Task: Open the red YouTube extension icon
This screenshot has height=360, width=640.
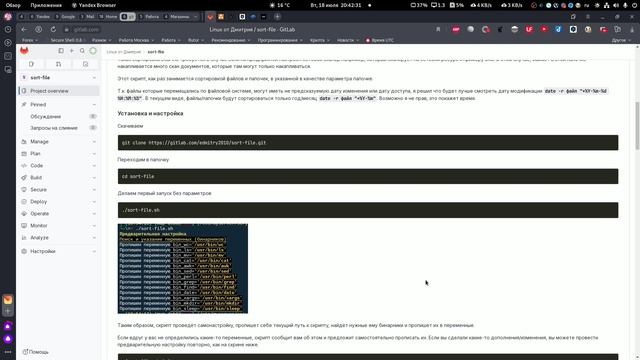Action: click(x=544, y=29)
